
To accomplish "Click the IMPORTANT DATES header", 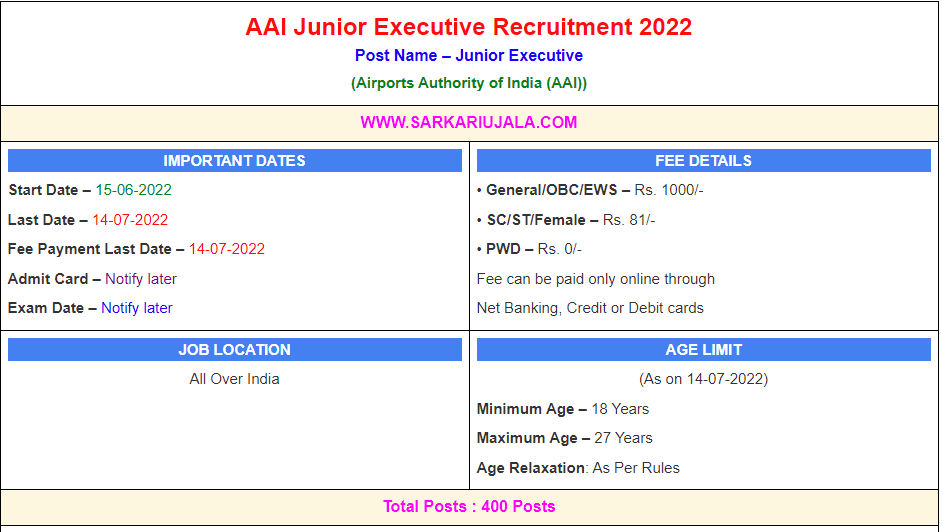I will 234,161.
